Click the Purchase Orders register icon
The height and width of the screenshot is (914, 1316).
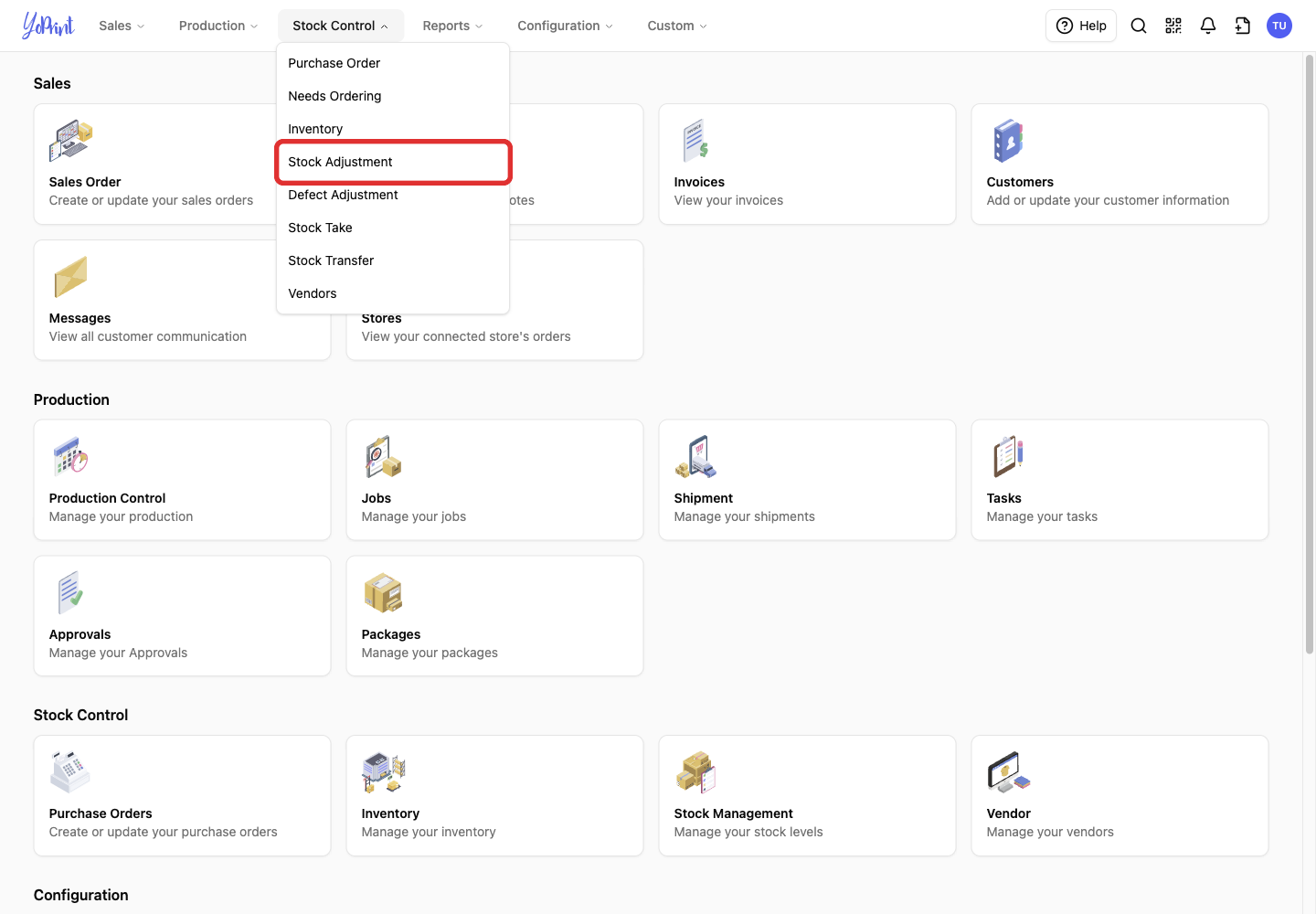point(70,772)
